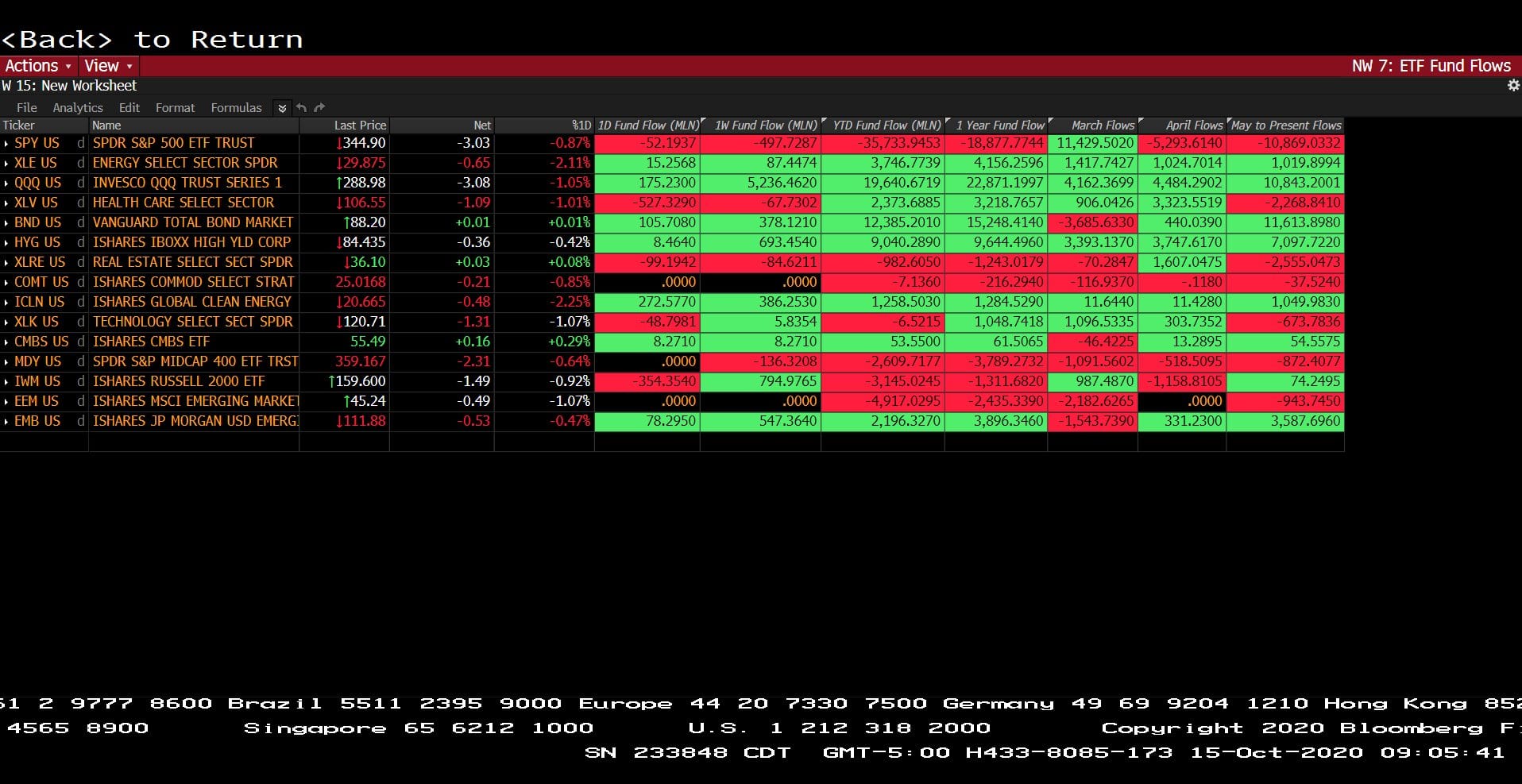Open the worksheet settings gear

tap(1512, 85)
